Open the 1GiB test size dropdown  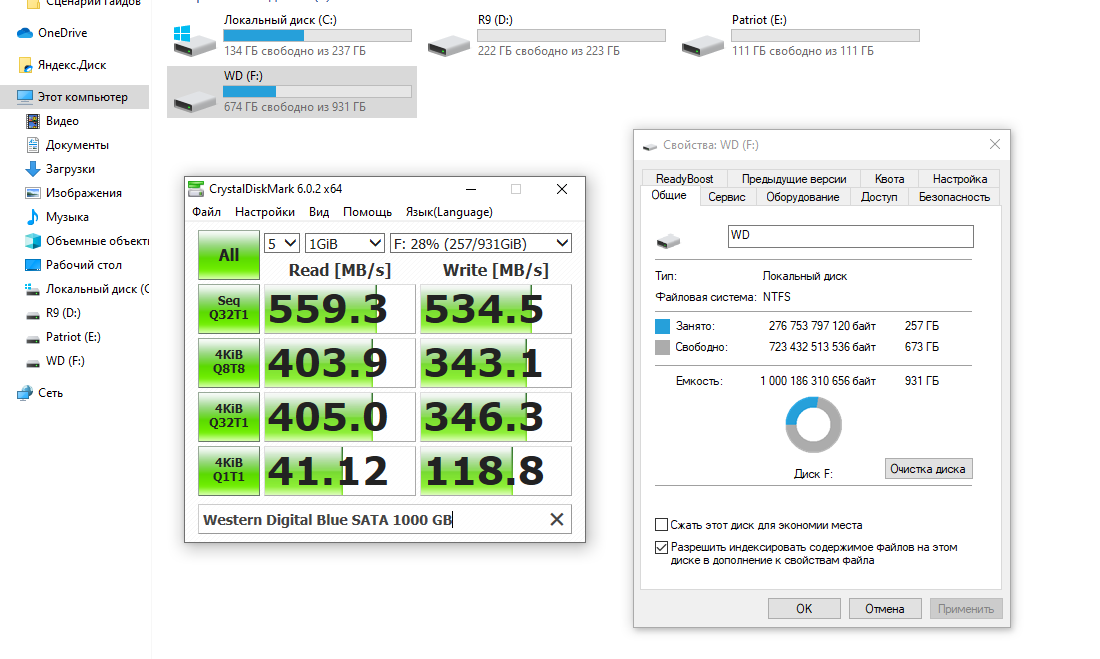pyautogui.click(x=345, y=244)
